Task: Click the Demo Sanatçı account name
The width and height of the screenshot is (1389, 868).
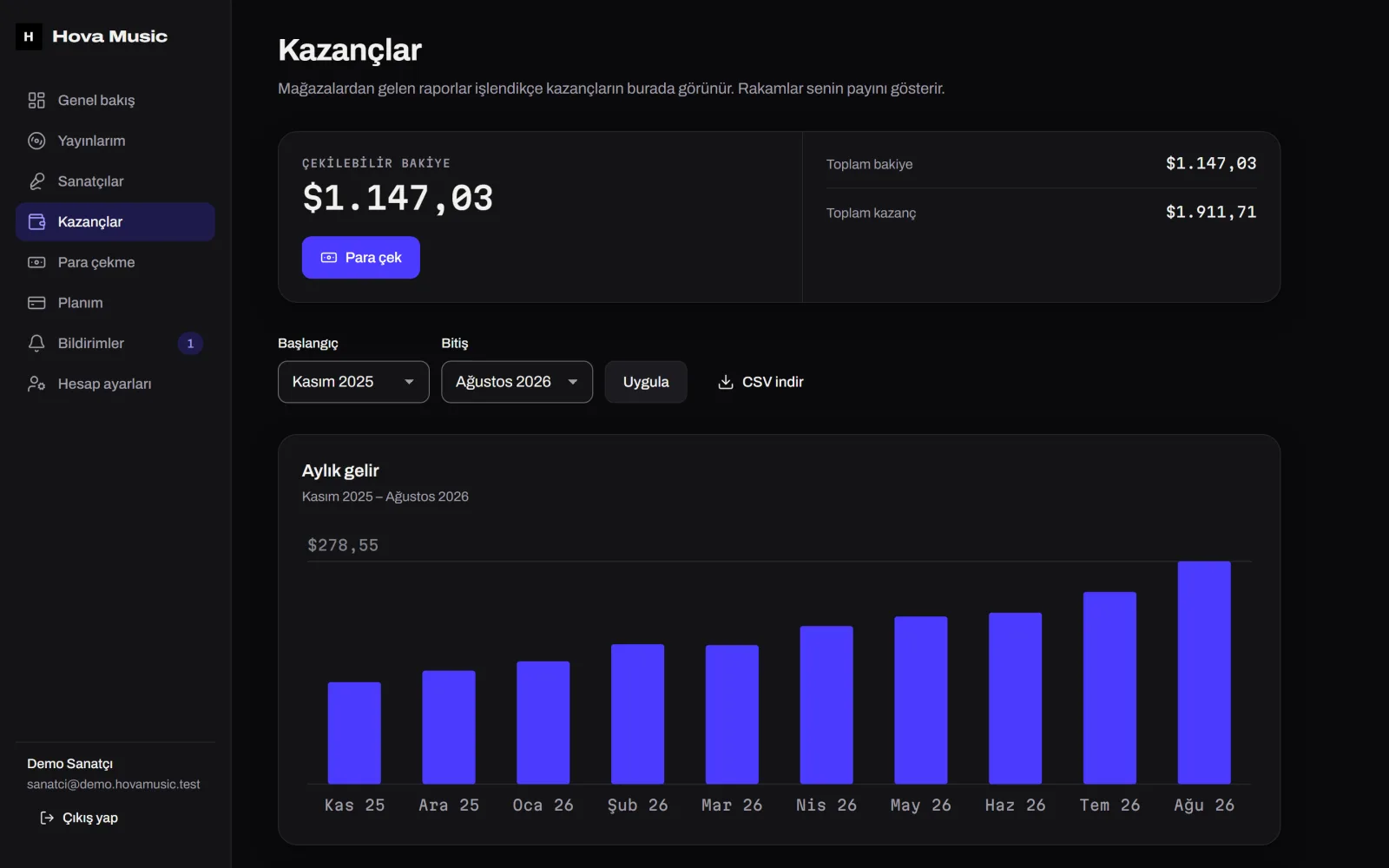Action: coord(70,764)
